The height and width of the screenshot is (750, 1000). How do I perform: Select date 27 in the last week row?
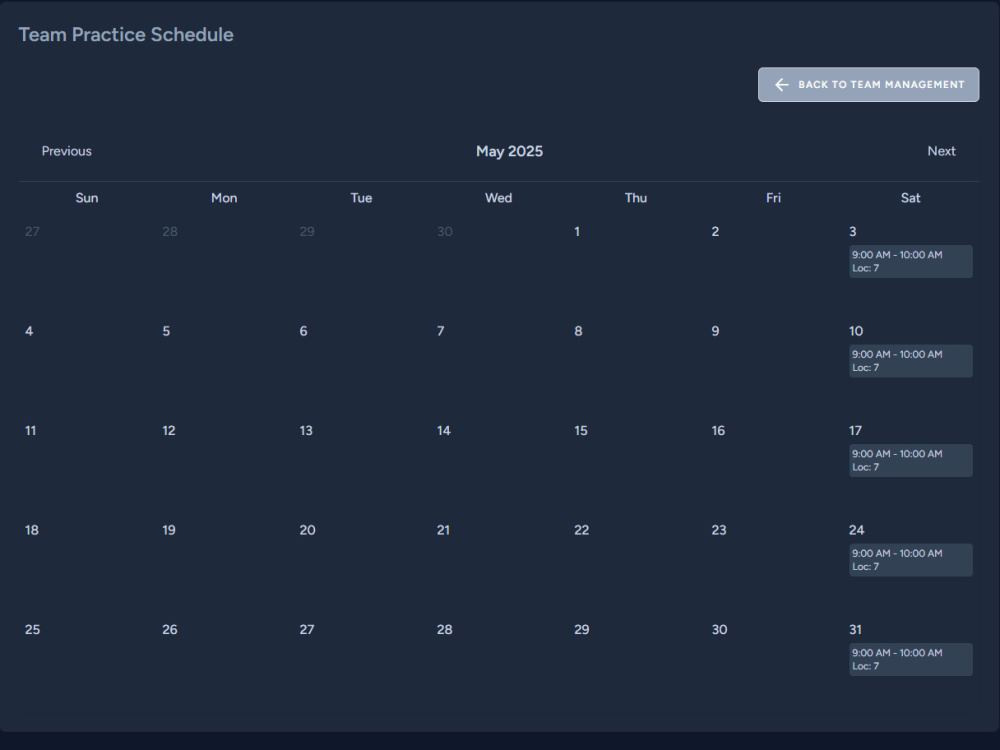pos(307,629)
